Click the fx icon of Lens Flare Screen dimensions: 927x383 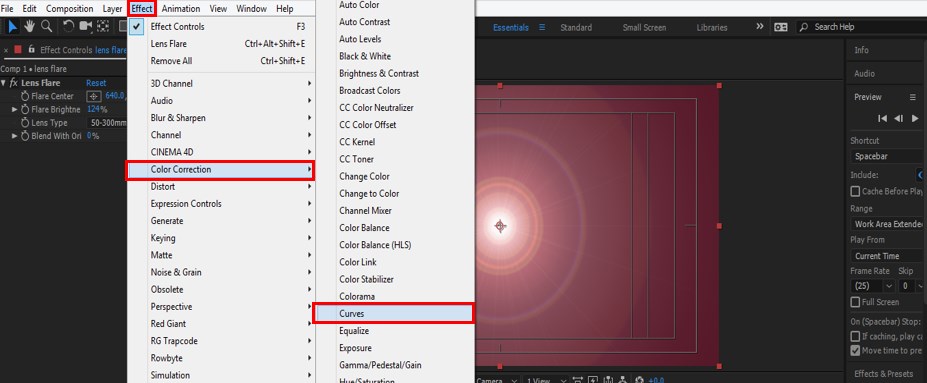click(x=14, y=83)
